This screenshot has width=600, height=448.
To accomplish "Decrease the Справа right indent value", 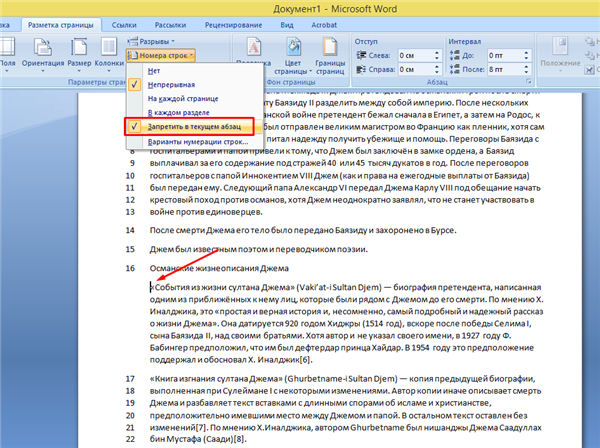I will click(437, 72).
